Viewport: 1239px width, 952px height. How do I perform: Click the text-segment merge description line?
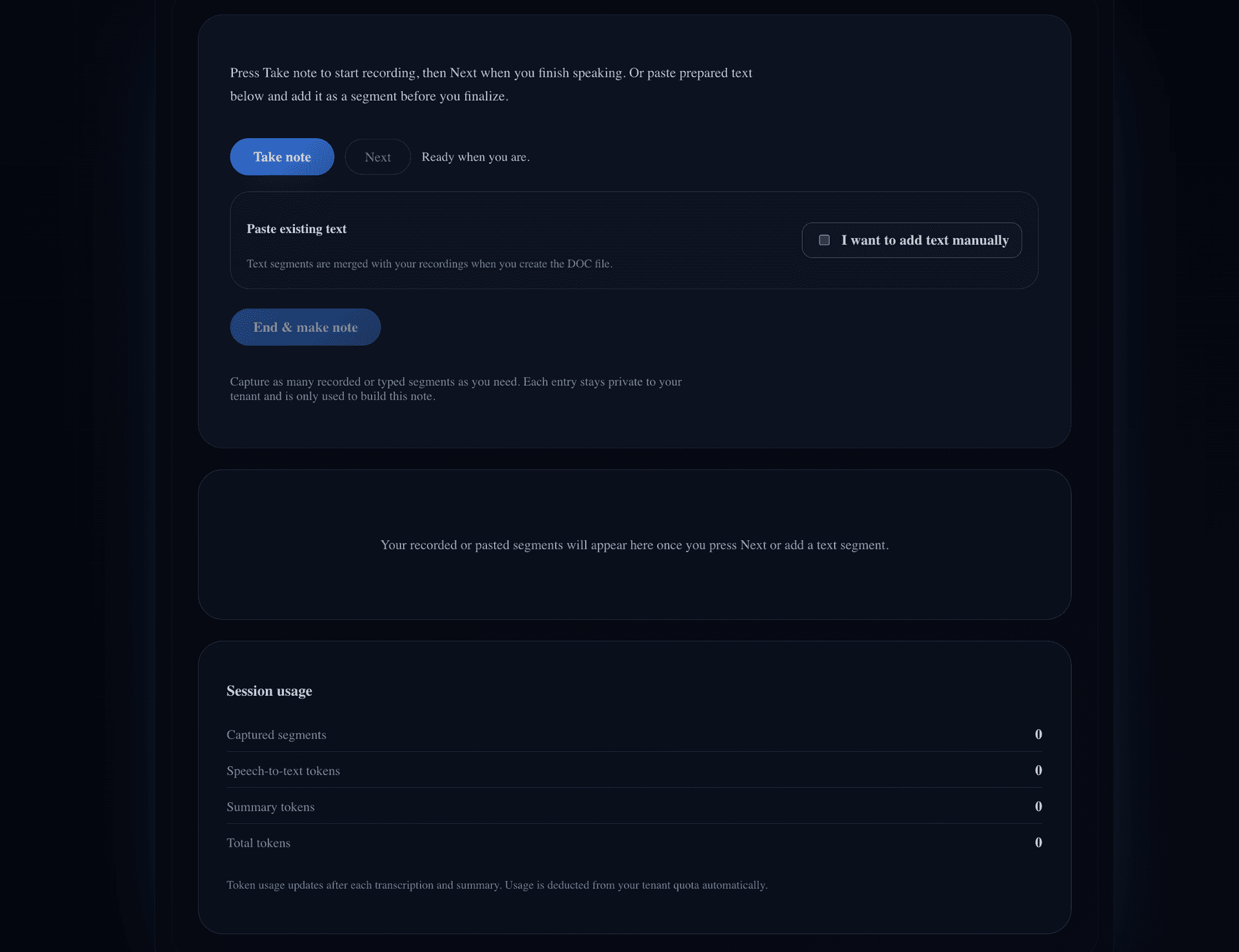pyautogui.click(x=429, y=263)
